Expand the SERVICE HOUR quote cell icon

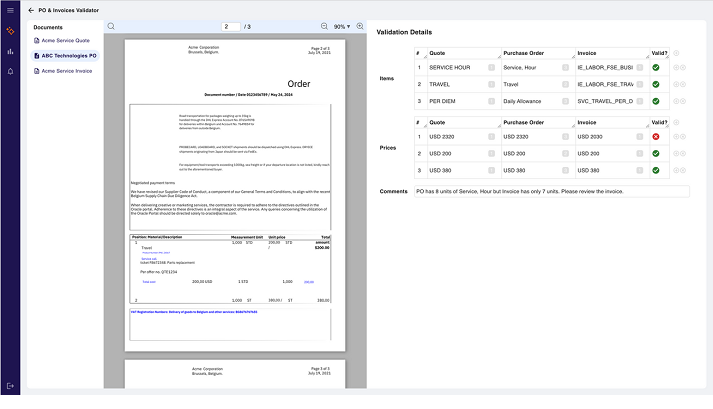491,68
